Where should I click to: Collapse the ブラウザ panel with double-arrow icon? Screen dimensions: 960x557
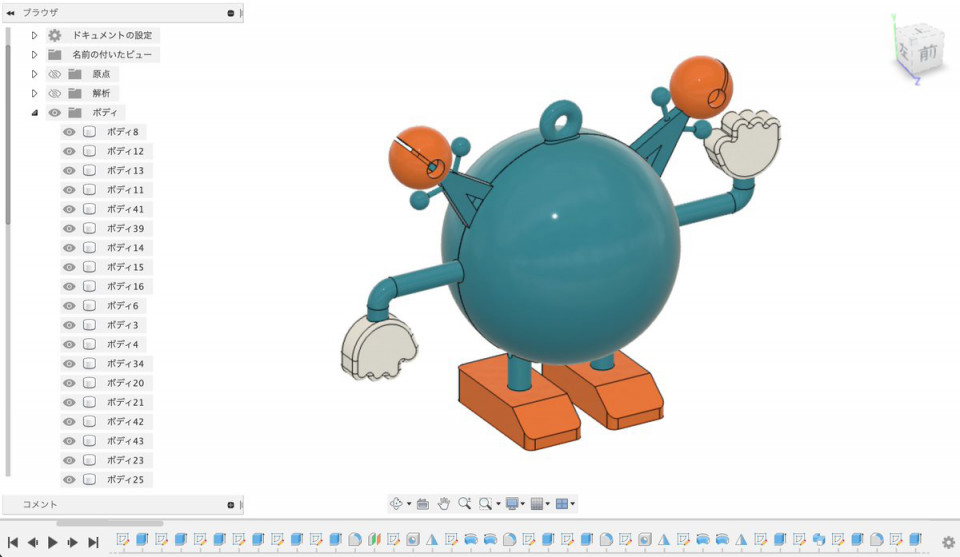pyautogui.click(x=10, y=12)
